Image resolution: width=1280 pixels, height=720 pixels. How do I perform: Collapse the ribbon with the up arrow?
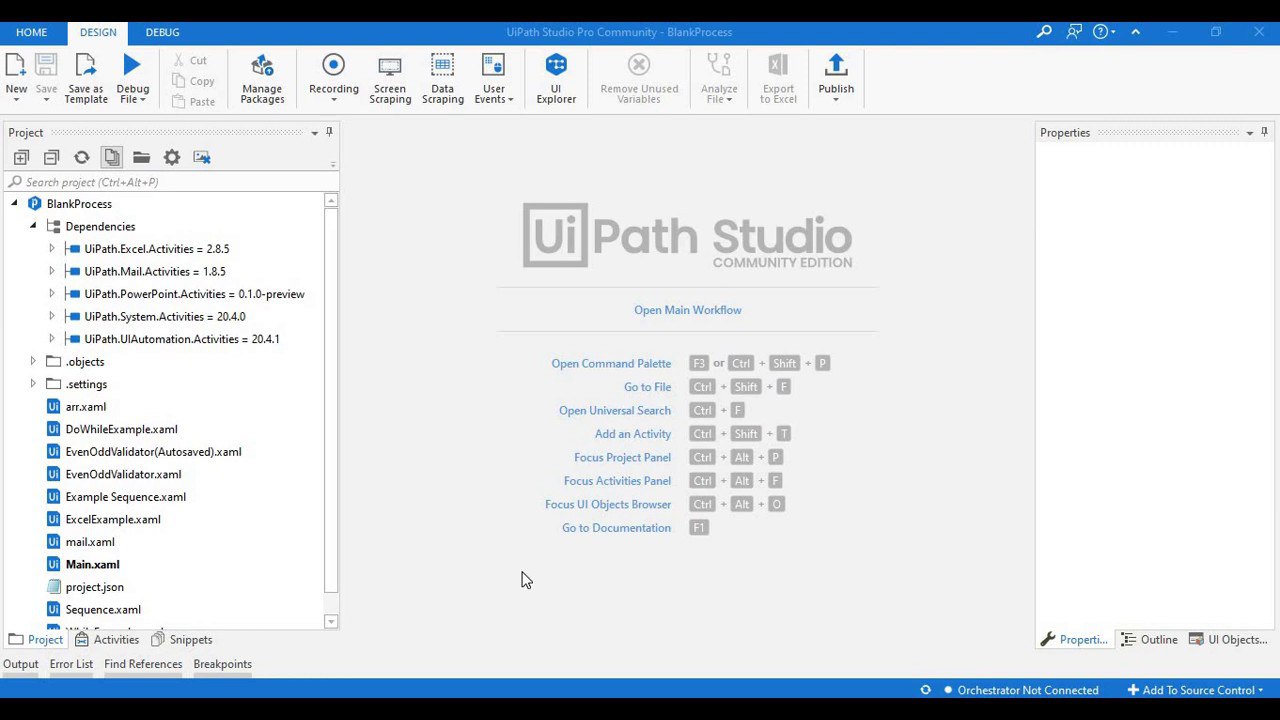pyautogui.click(x=1135, y=32)
